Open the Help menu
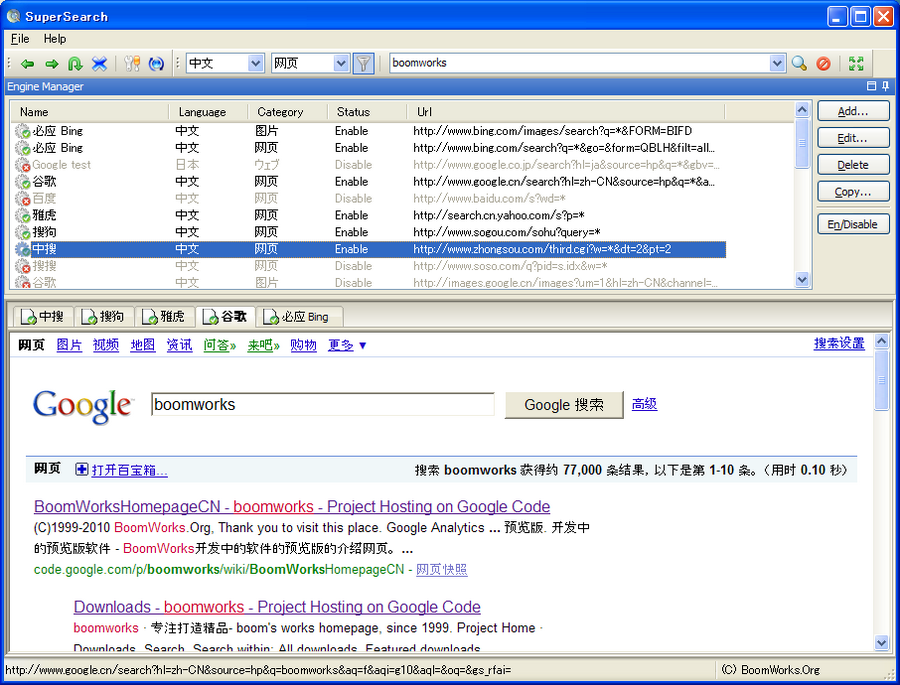 (55, 39)
